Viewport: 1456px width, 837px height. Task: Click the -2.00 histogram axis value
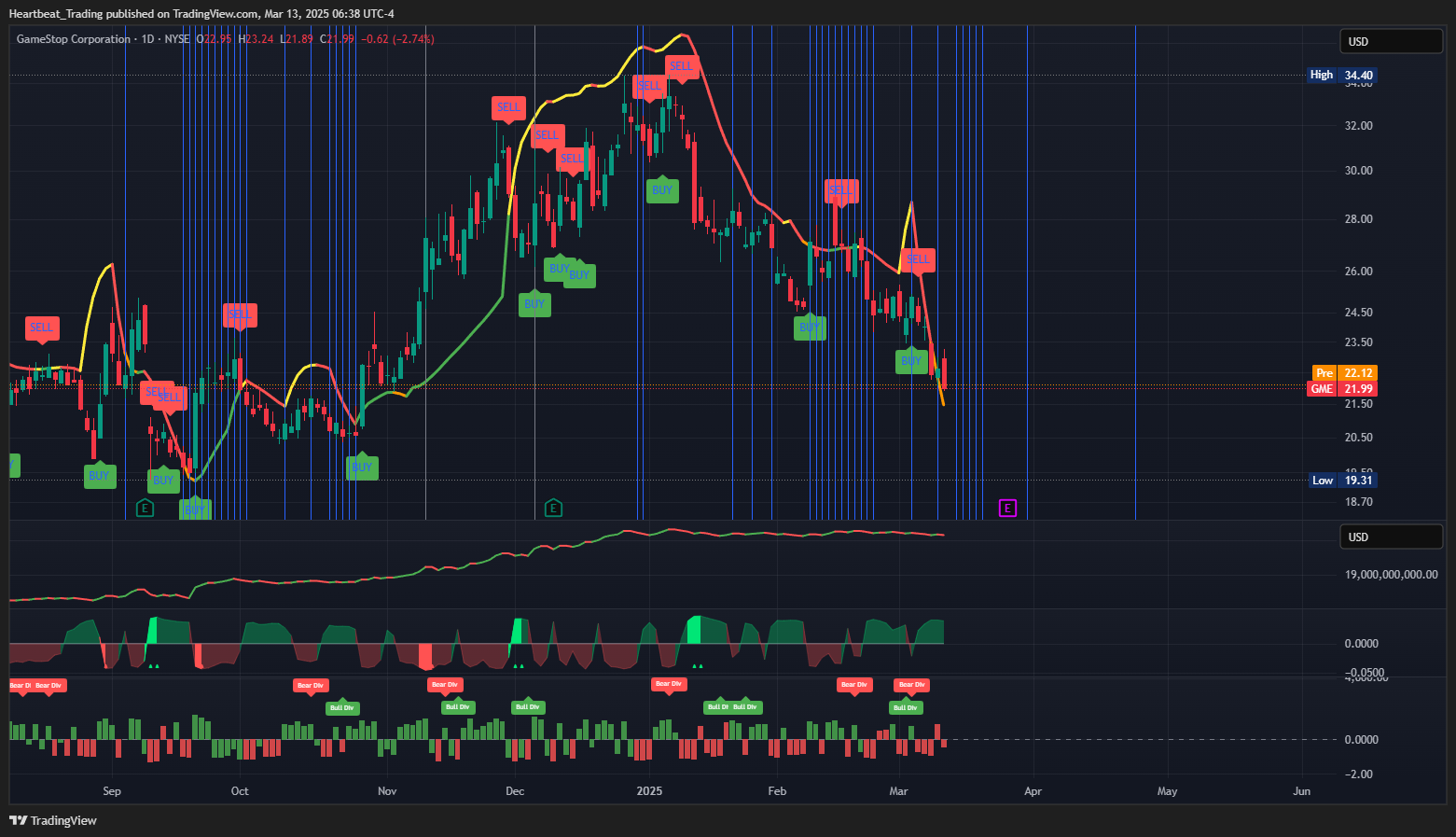click(1359, 774)
